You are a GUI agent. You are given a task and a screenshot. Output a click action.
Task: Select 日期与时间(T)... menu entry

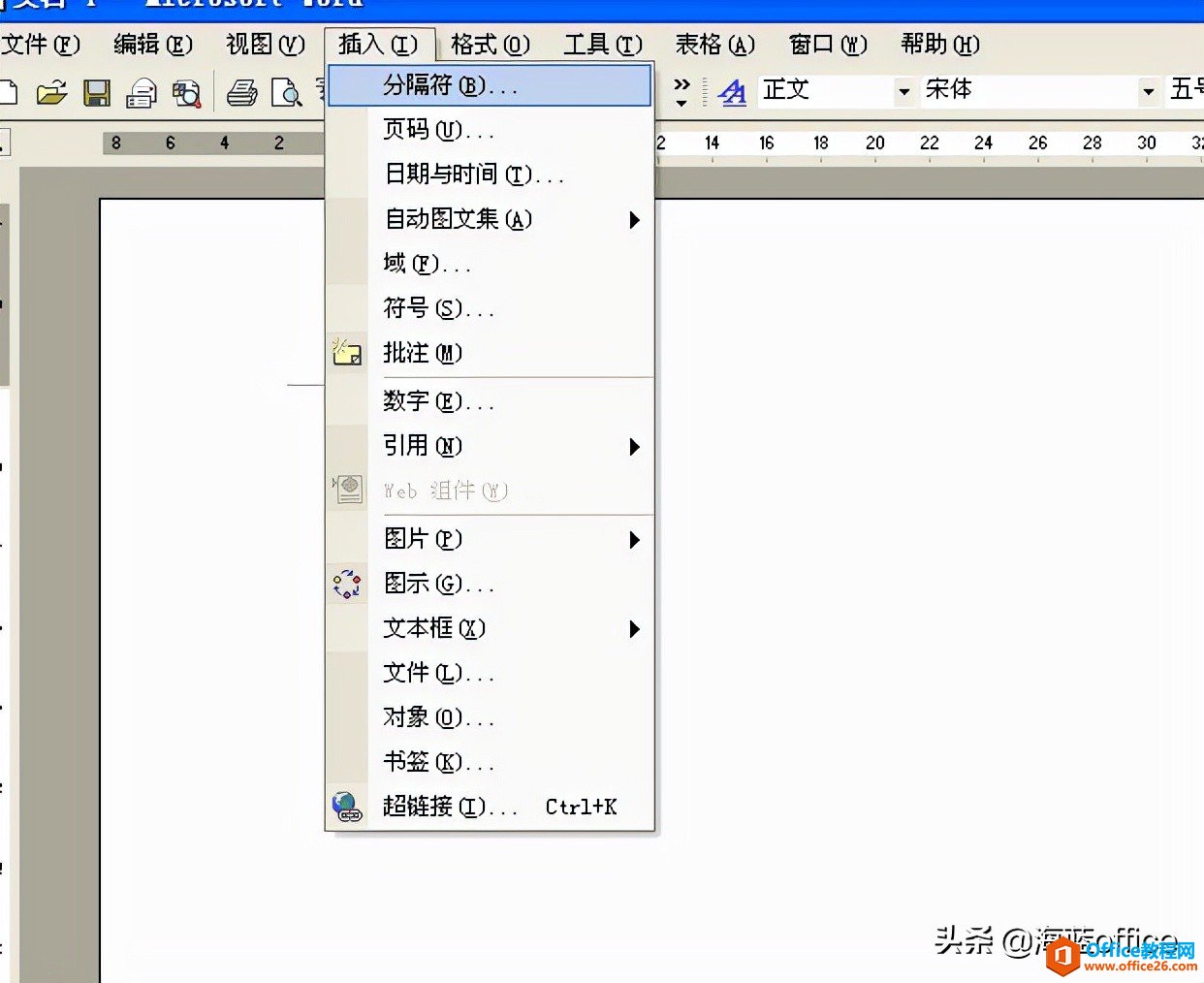pos(490,174)
